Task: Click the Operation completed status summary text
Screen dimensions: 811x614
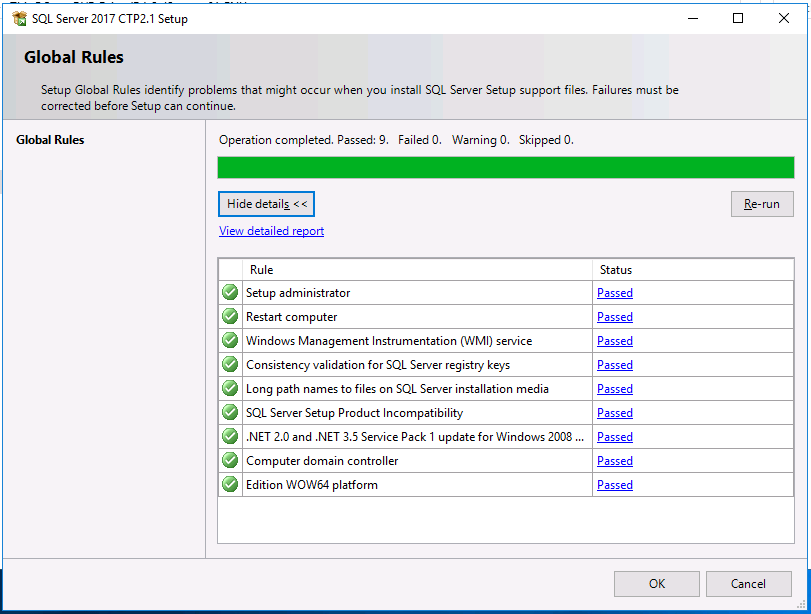Action: [x=396, y=140]
